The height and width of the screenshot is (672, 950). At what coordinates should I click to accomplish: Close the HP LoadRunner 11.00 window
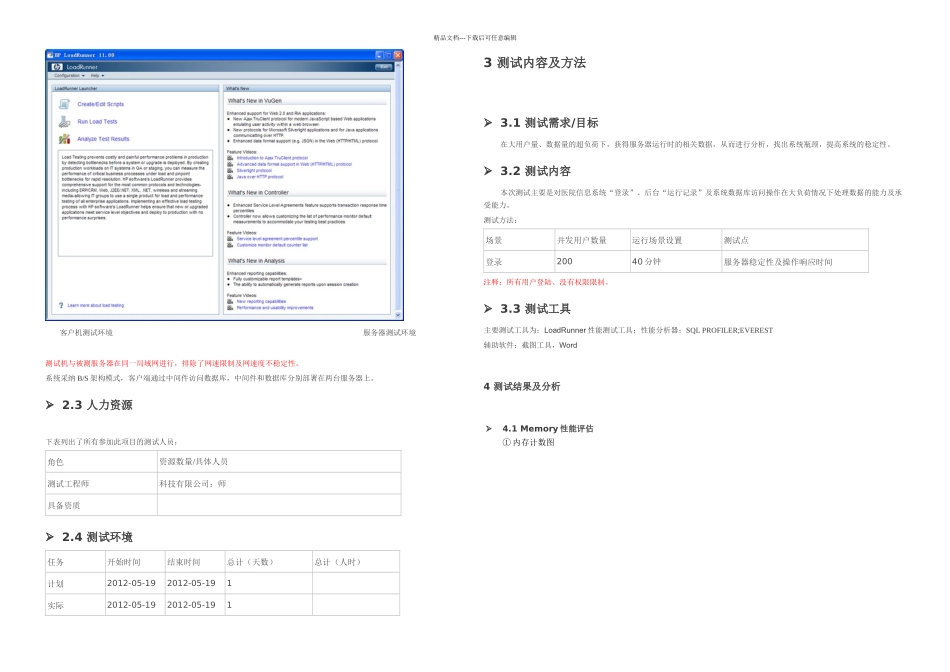pyautogui.click(x=398, y=55)
